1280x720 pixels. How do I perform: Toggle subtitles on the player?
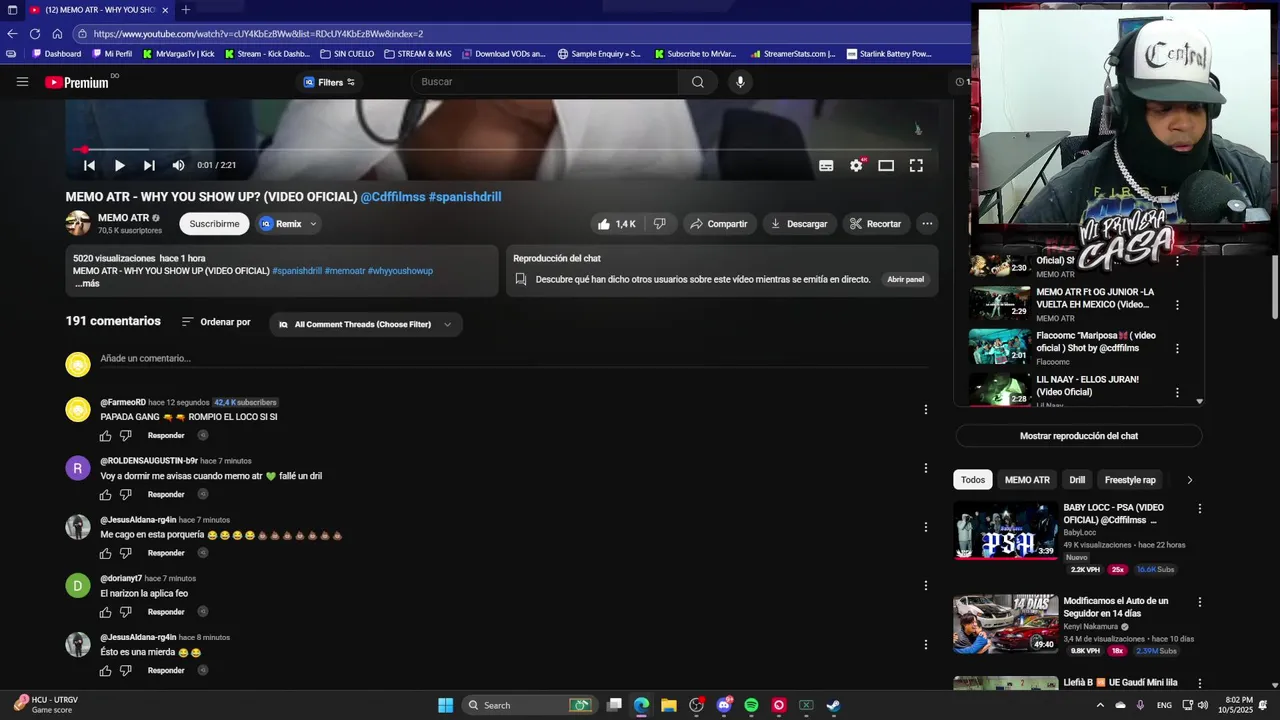click(x=826, y=166)
